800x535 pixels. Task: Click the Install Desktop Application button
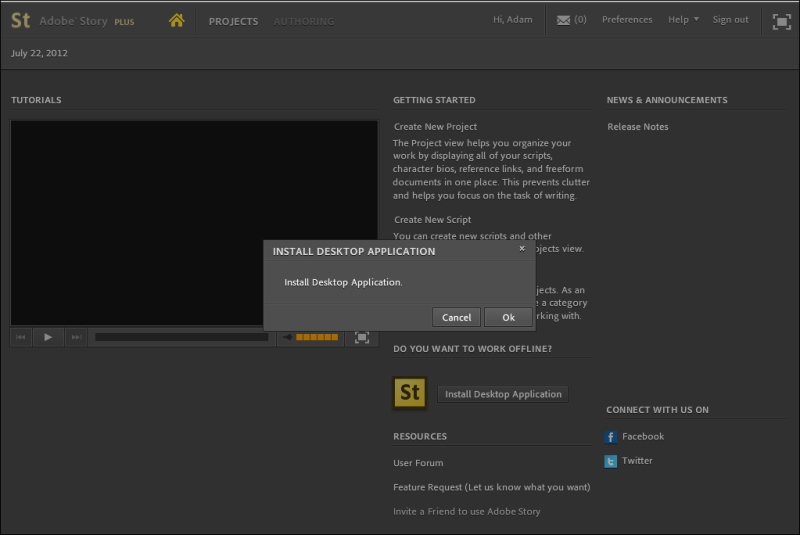(x=503, y=394)
